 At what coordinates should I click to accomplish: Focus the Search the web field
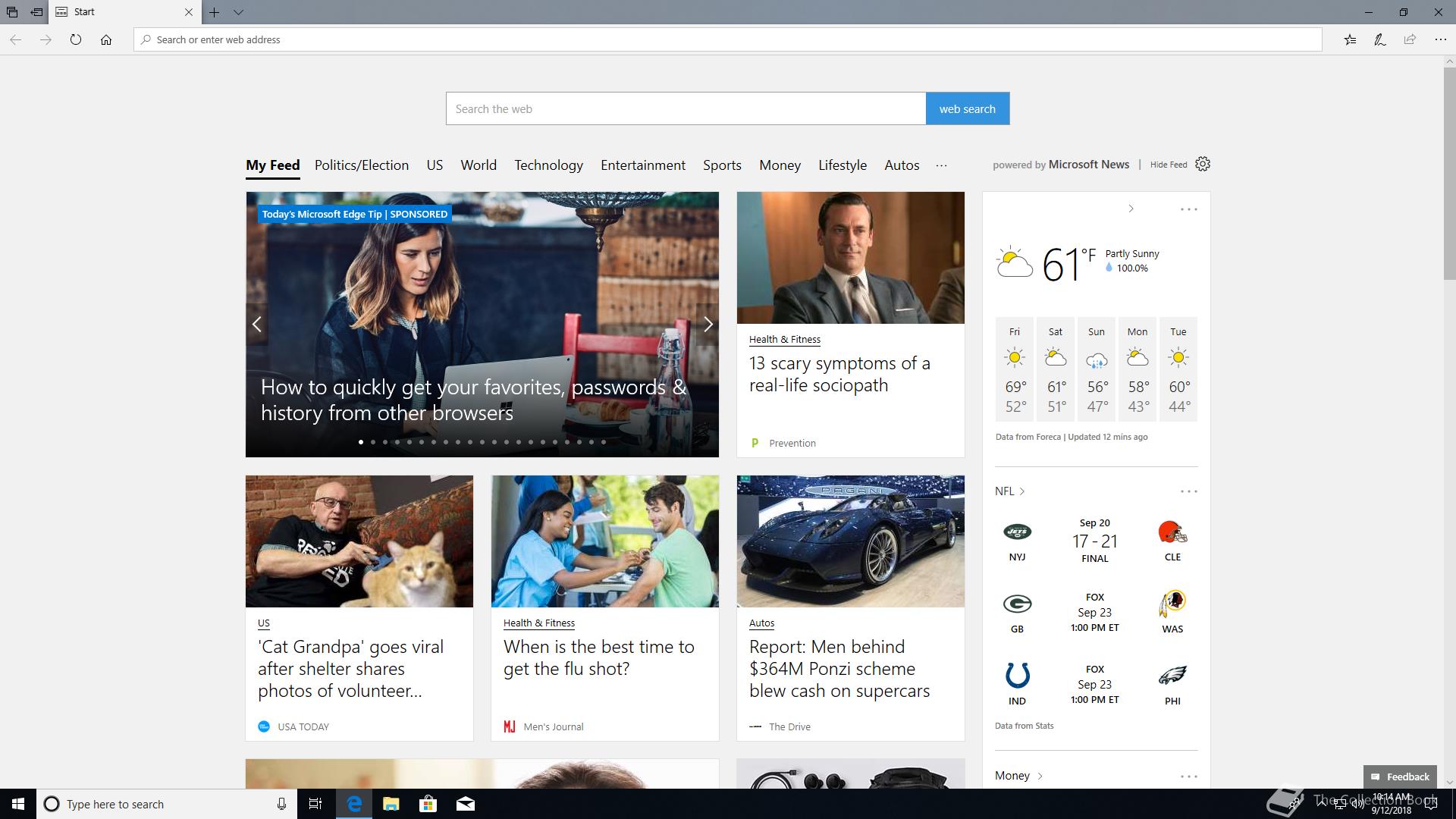pyautogui.click(x=686, y=108)
